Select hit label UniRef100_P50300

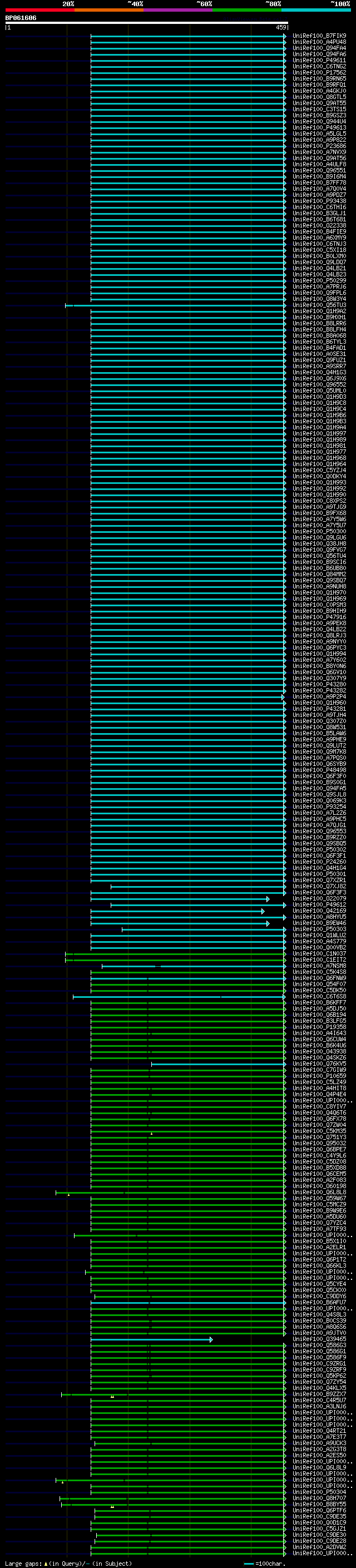[x=319, y=531]
